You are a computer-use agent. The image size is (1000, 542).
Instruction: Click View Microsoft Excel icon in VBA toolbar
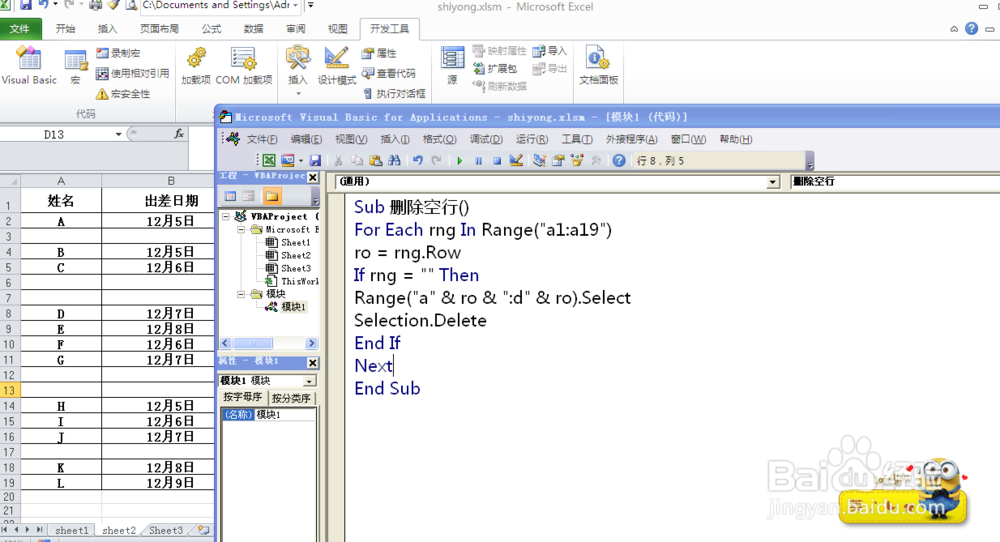pyautogui.click(x=269, y=161)
